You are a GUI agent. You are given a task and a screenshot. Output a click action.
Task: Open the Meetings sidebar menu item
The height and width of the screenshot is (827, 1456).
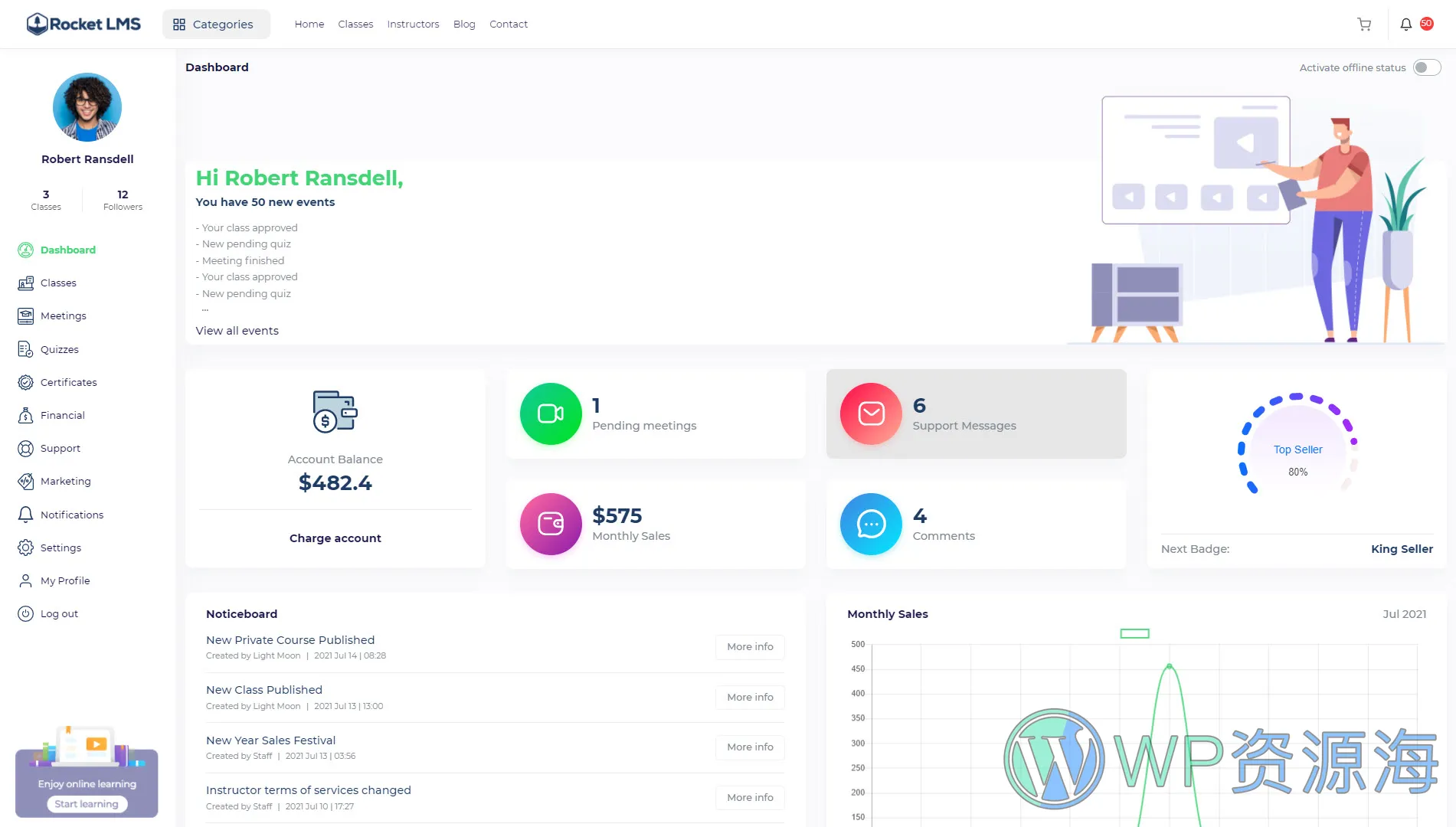(x=64, y=315)
